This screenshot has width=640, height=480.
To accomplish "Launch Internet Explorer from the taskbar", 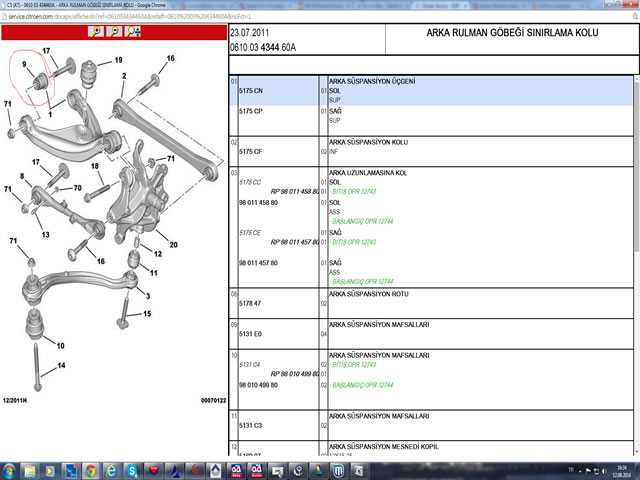I will 111,471.
